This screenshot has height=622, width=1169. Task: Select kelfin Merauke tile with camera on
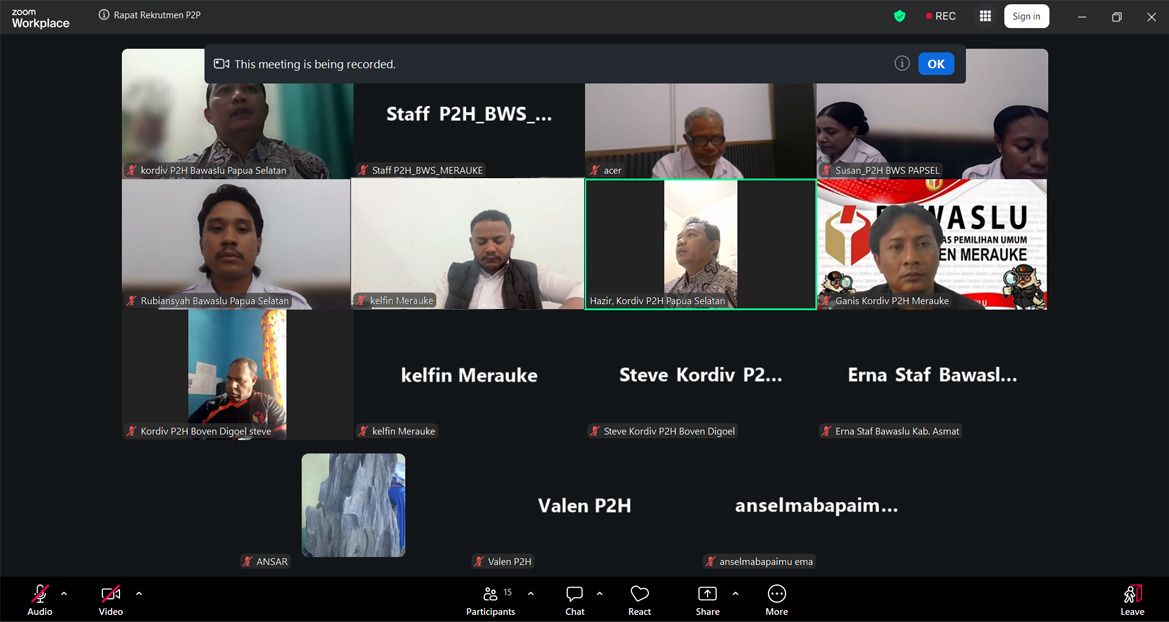pos(467,244)
